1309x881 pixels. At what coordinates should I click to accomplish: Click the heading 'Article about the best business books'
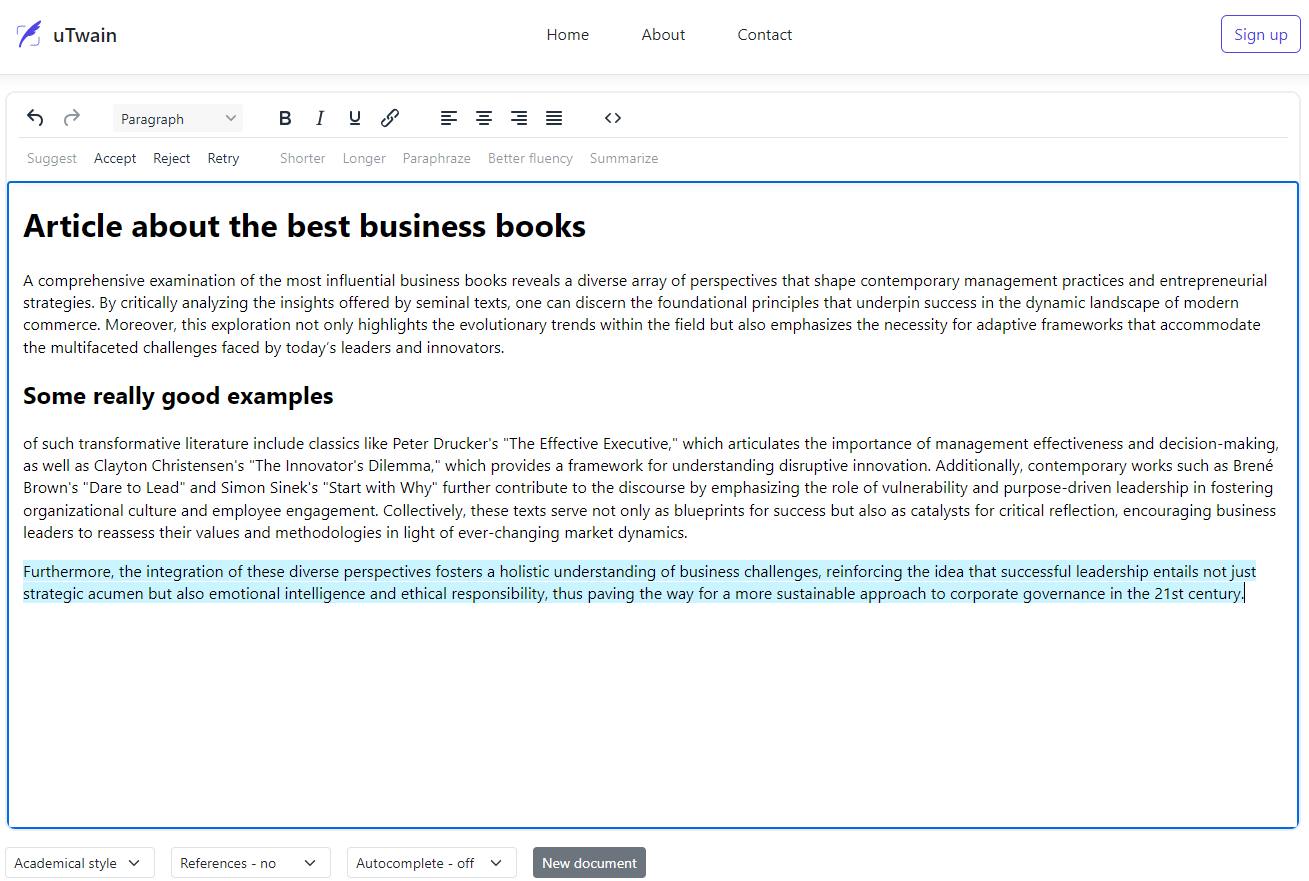(305, 226)
